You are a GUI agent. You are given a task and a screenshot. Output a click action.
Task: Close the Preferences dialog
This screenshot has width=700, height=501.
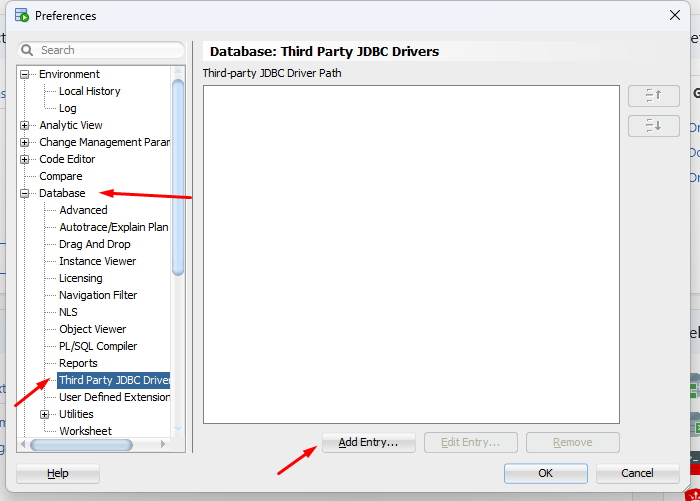675,15
